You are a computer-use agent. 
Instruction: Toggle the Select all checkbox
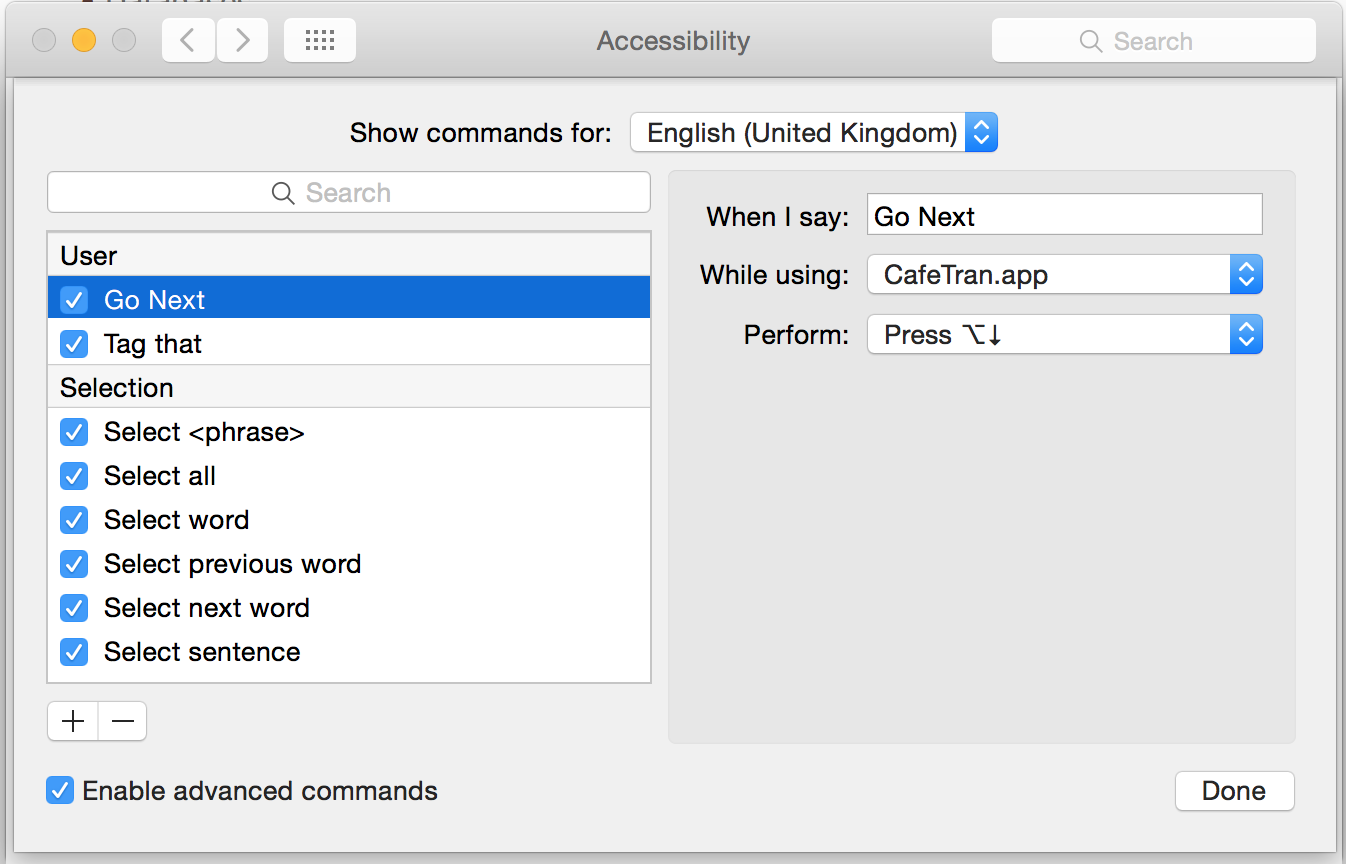tap(74, 476)
